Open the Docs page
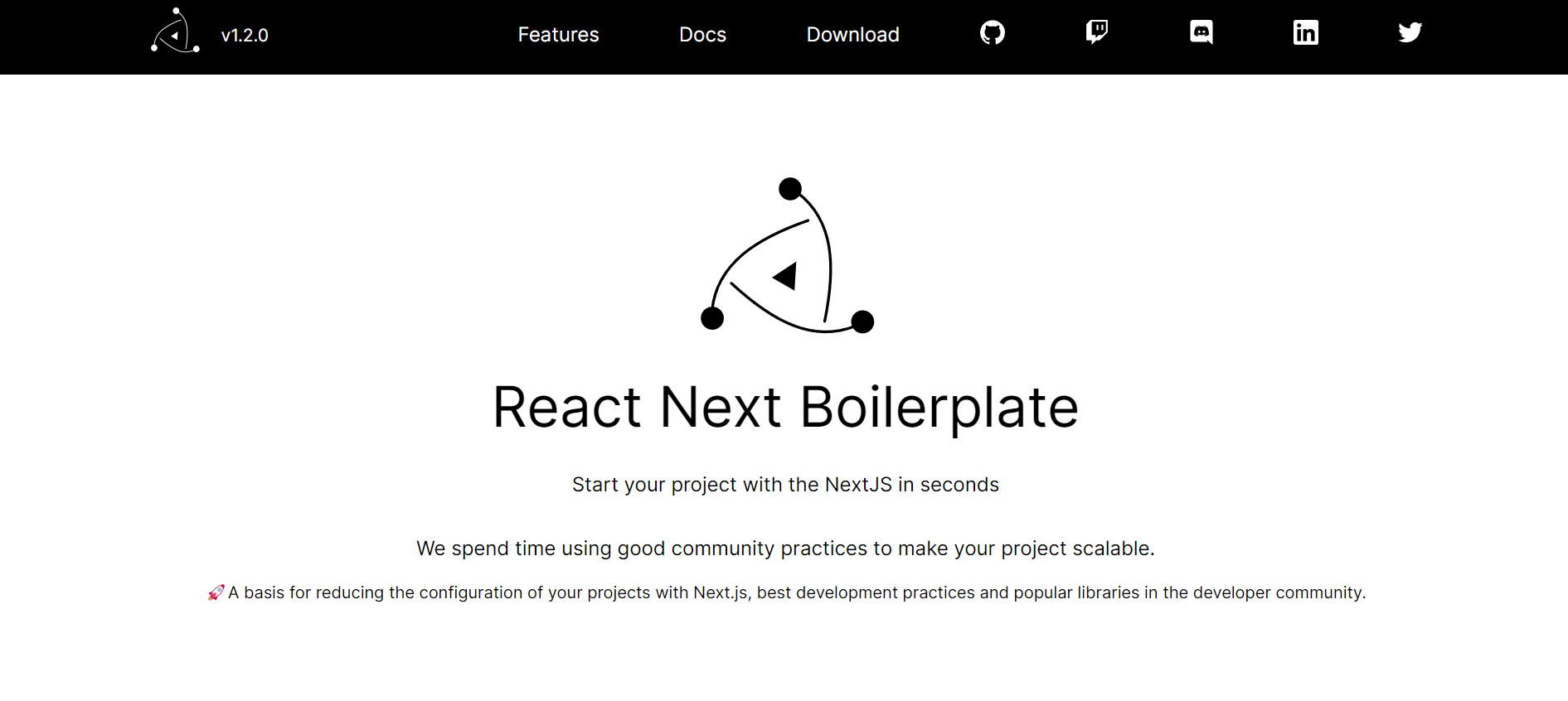The width and height of the screenshot is (1568, 701). pos(702,35)
